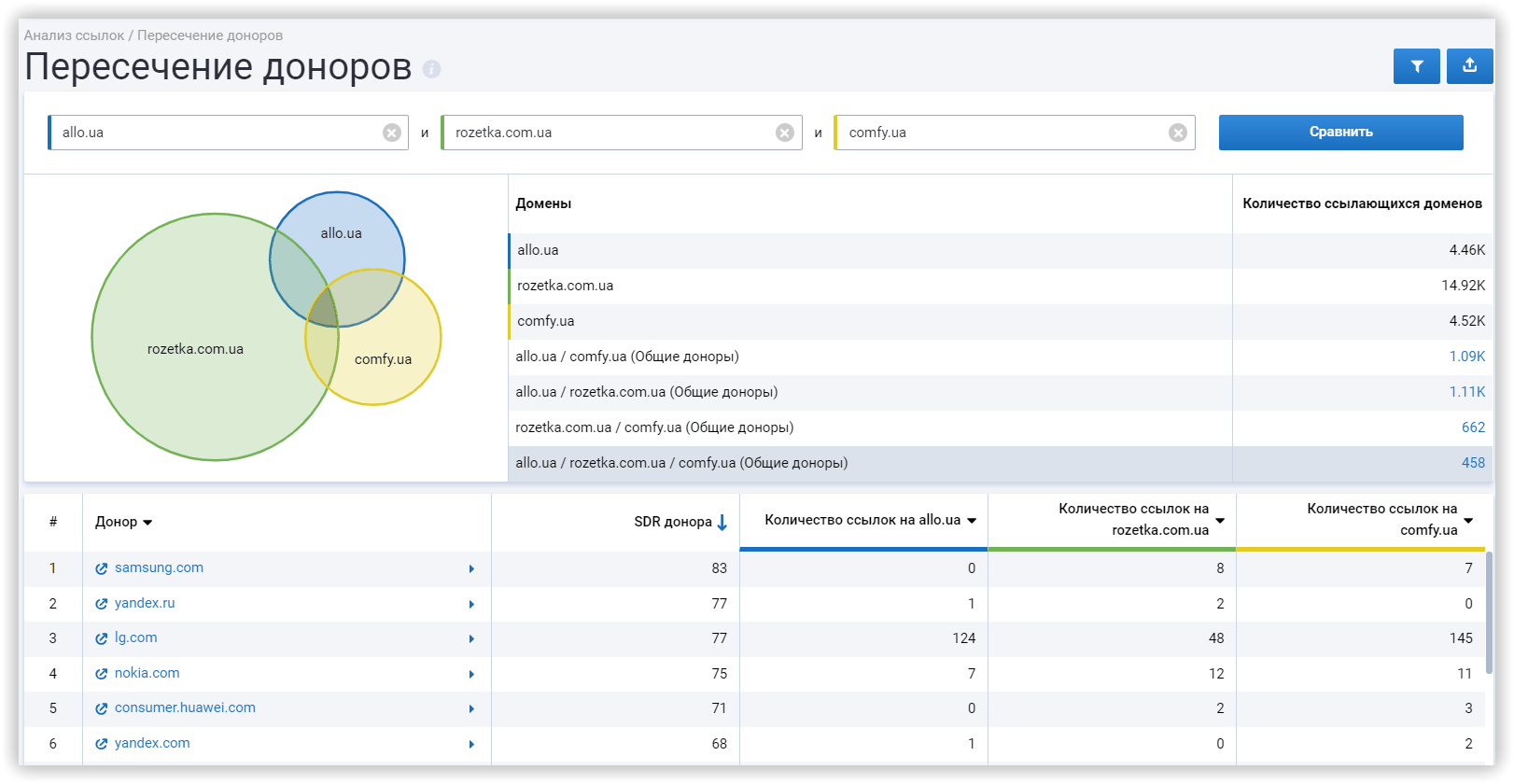Clear the rozetka.com.ua domain field
This screenshot has height=784, width=1514.
tap(785, 133)
